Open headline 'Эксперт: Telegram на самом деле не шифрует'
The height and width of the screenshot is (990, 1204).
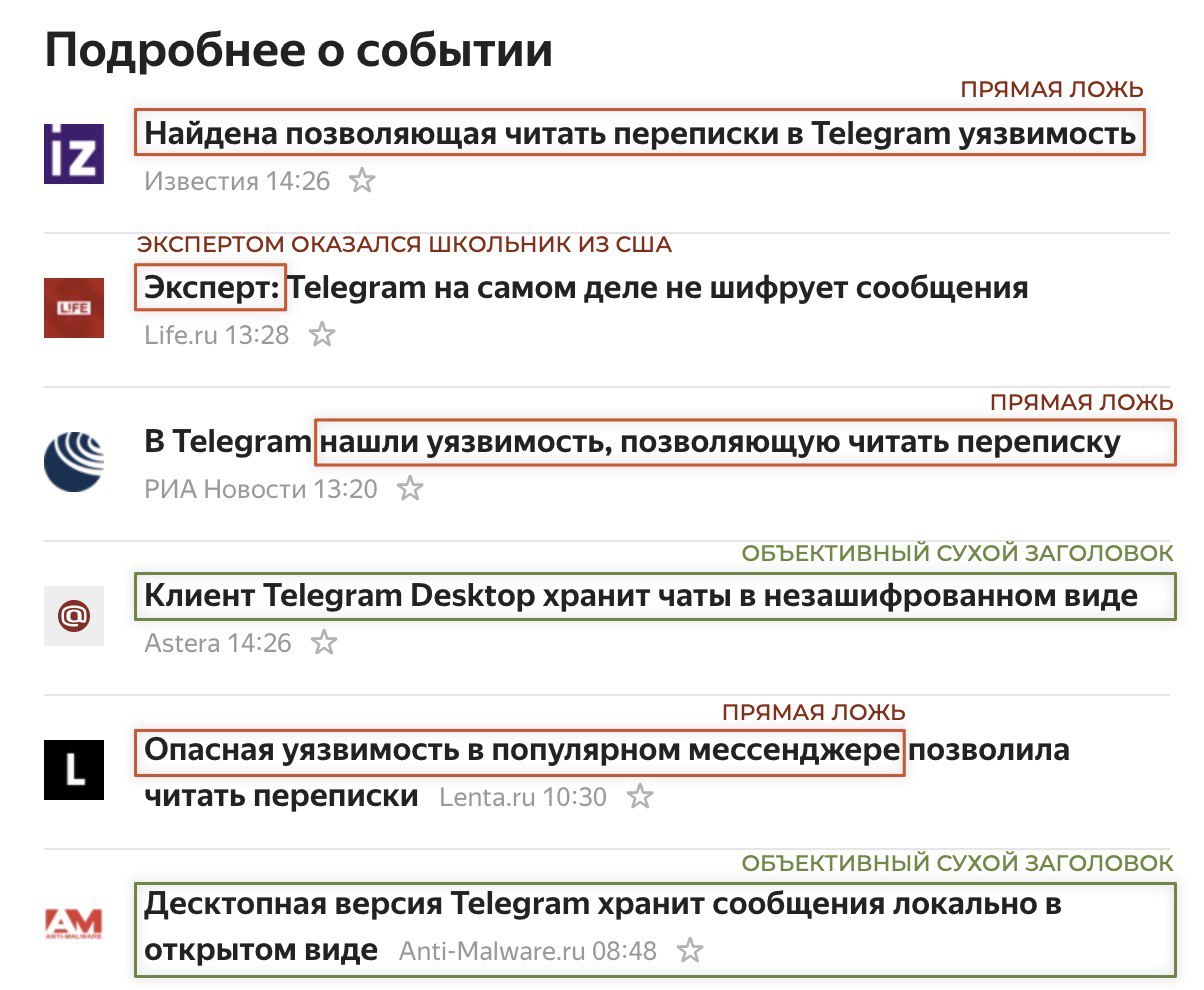pyautogui.click(x=586, y=288)
